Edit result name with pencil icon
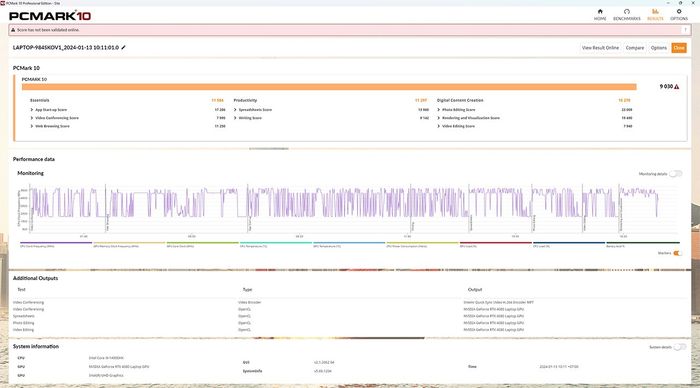 pyautogui.click(x=123, y=47)
